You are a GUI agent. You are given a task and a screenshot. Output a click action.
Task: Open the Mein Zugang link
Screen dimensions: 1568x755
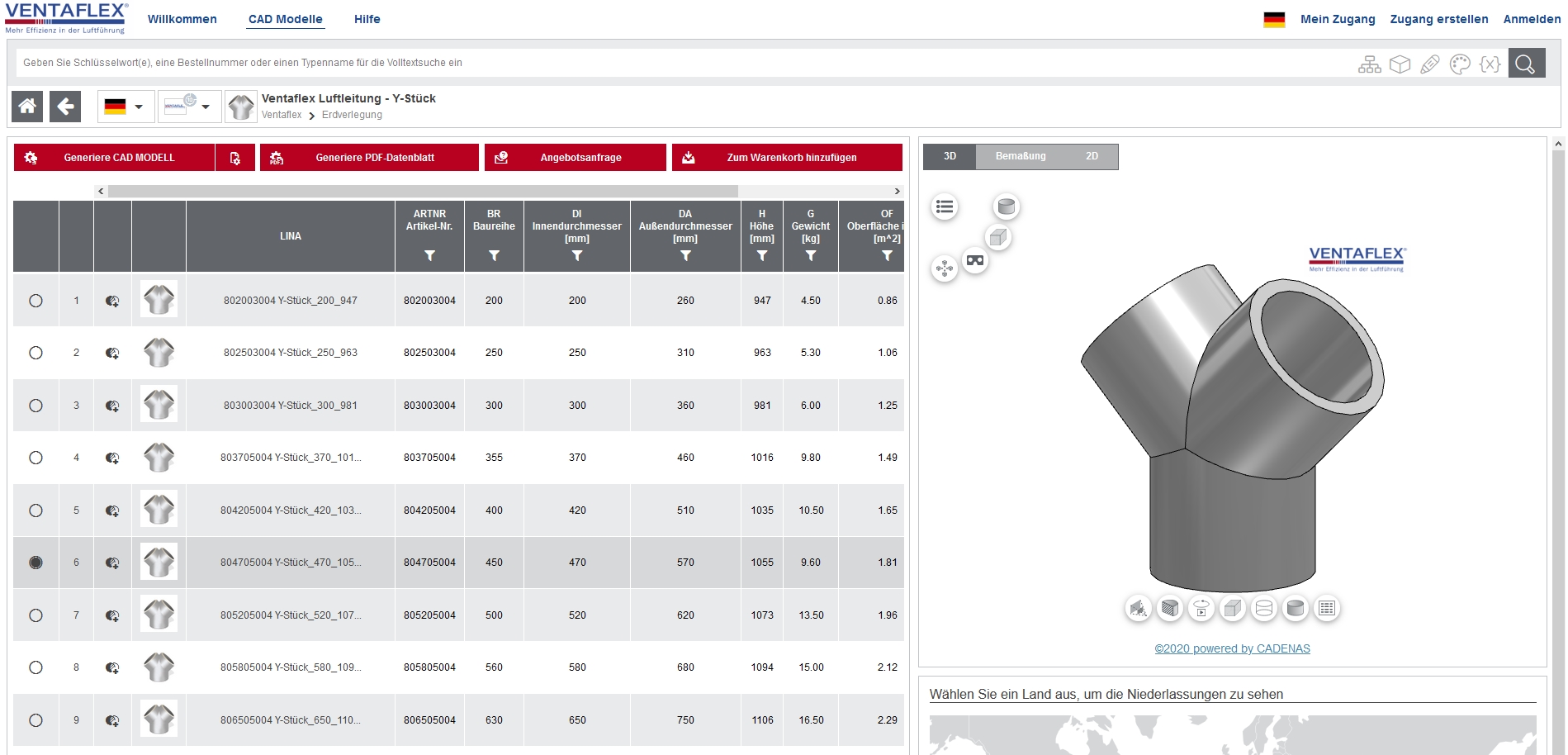1338,19
